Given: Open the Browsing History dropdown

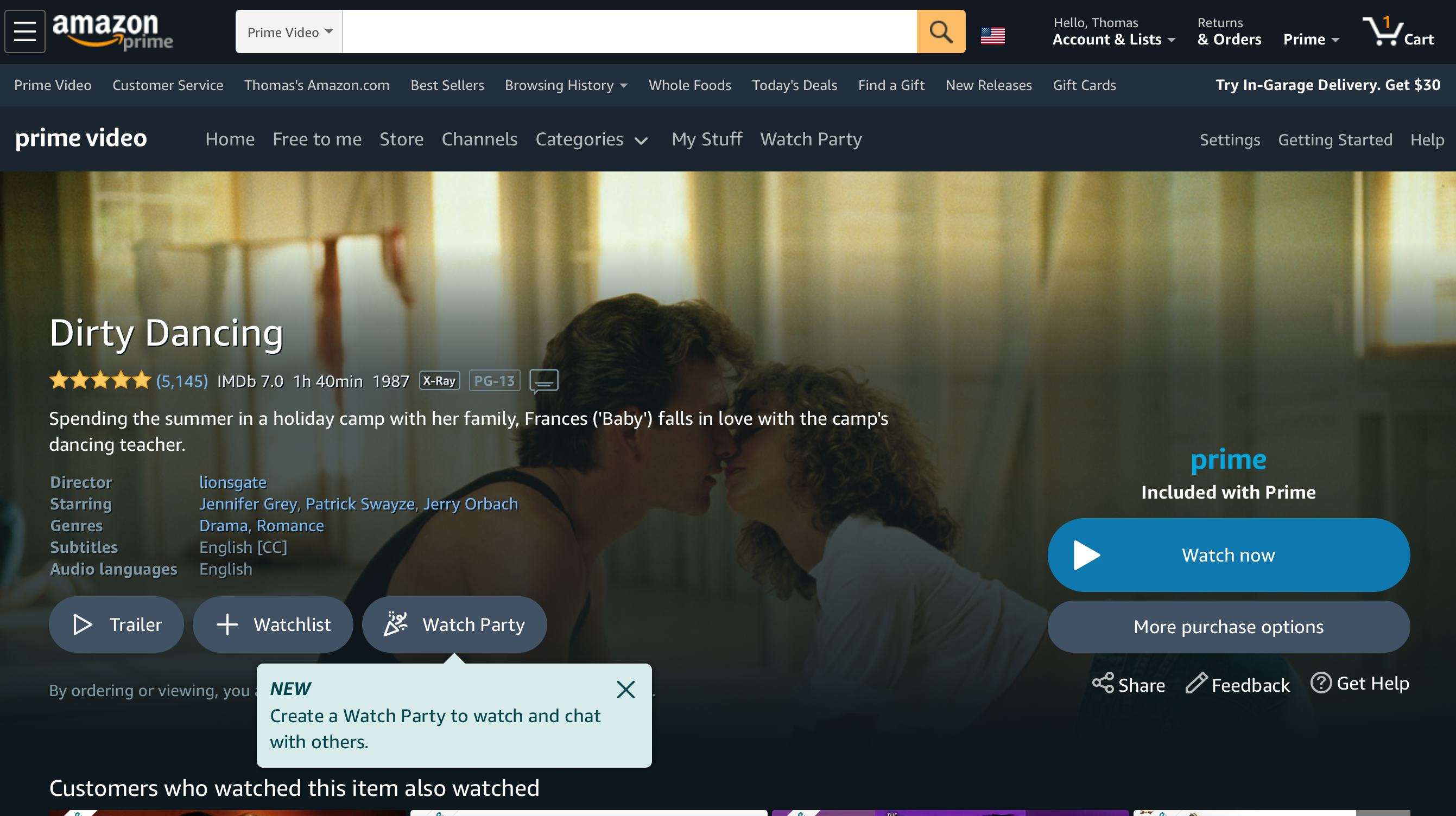Looking at the screenshot, I should (565, 85).
